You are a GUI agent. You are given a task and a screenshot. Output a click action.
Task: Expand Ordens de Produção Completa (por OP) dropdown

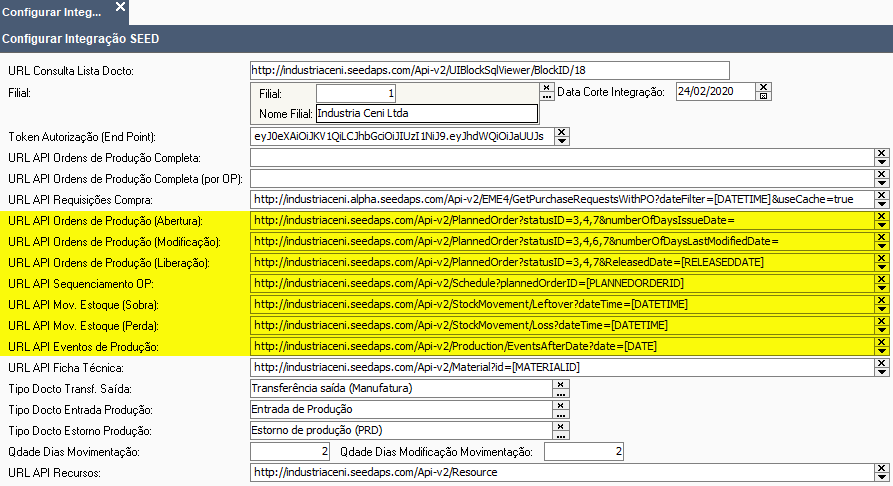882,183
